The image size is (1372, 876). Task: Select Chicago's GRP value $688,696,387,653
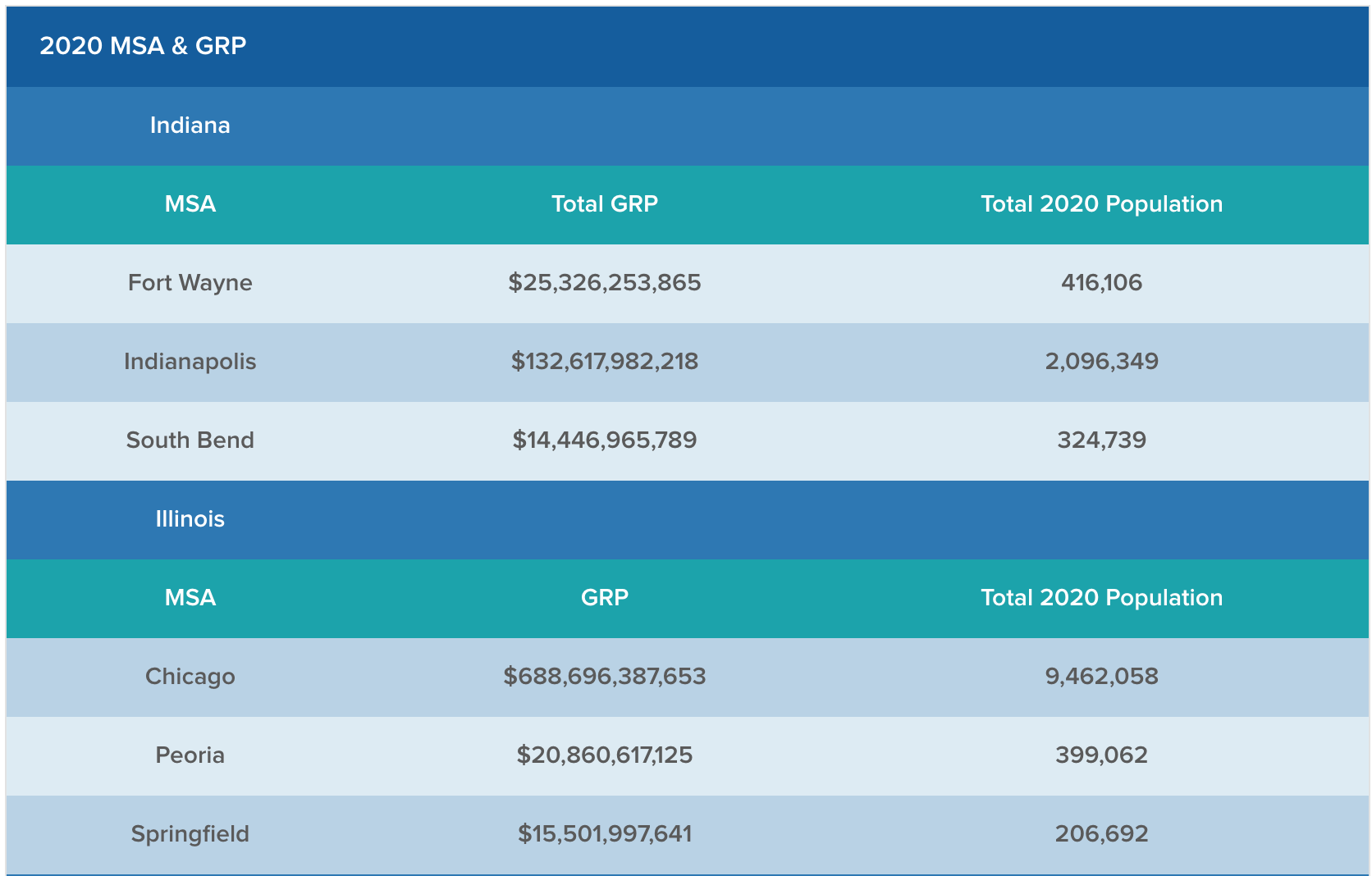[604, 677]
